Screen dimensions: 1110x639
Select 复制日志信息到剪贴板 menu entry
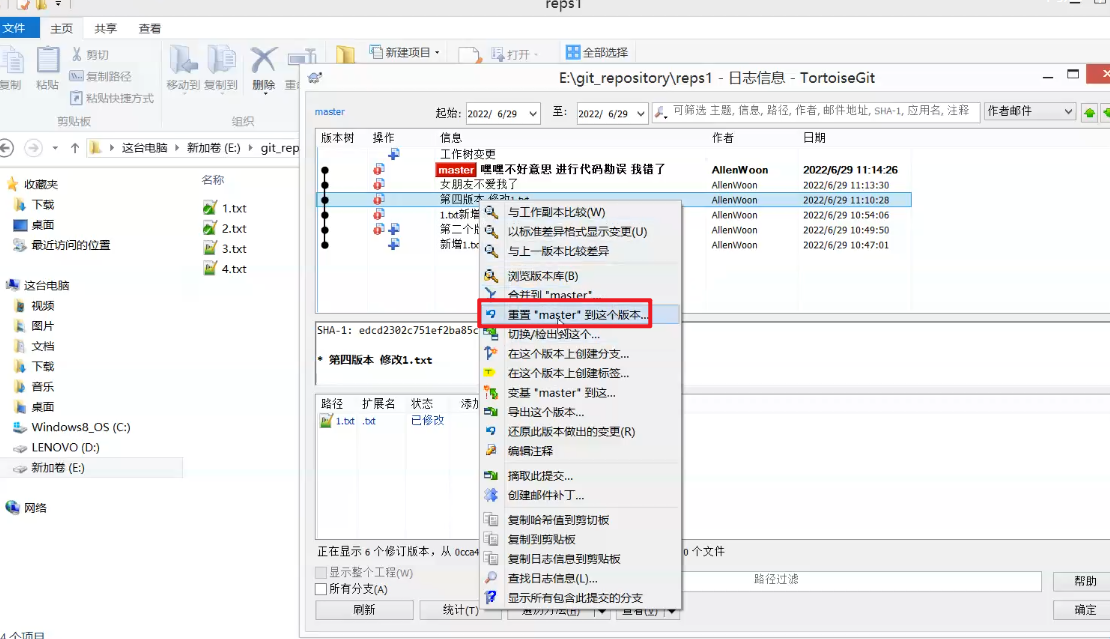pos(579,558)
